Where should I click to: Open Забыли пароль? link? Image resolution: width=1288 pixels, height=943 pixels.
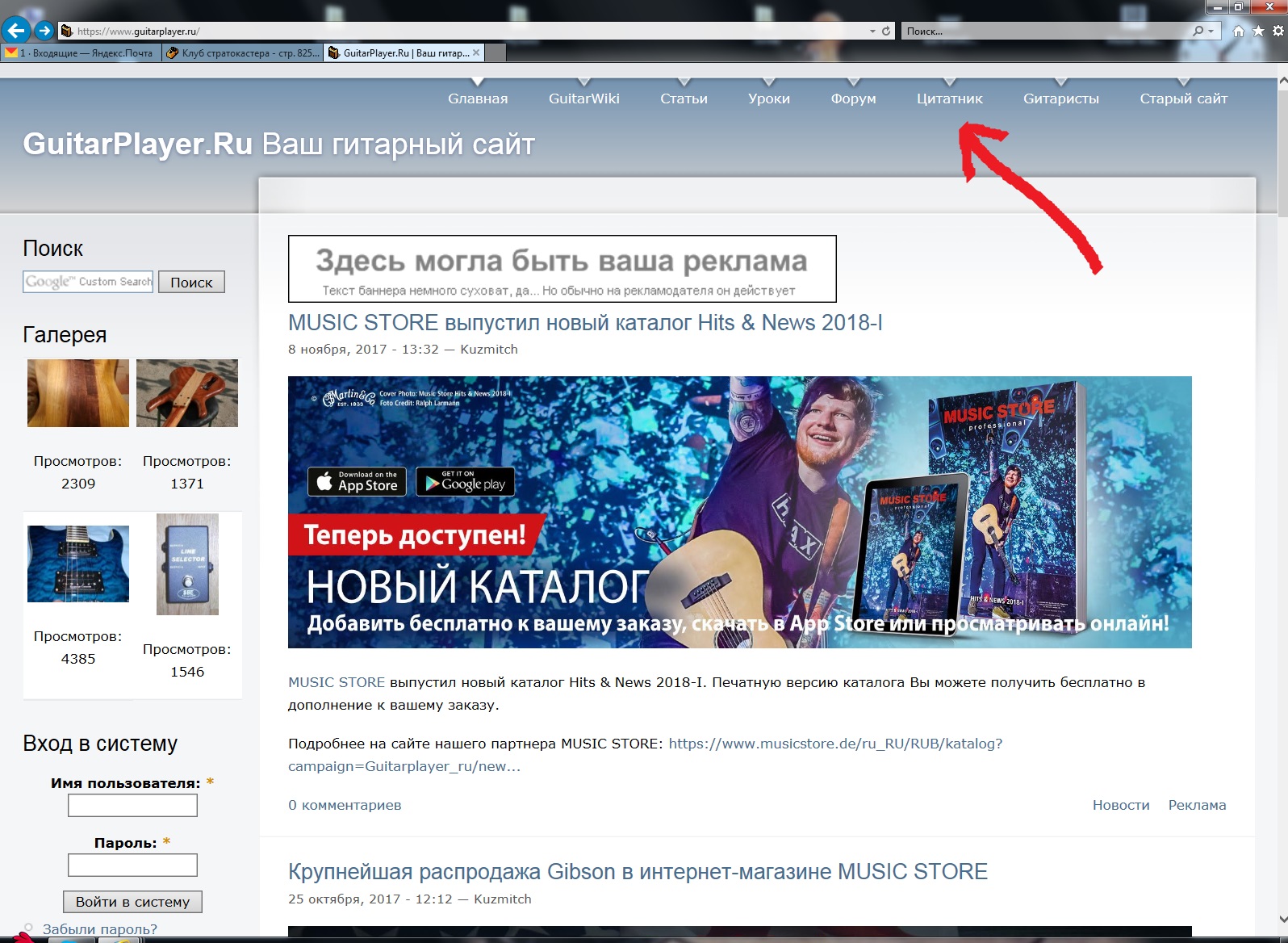[x=100, y=929]
